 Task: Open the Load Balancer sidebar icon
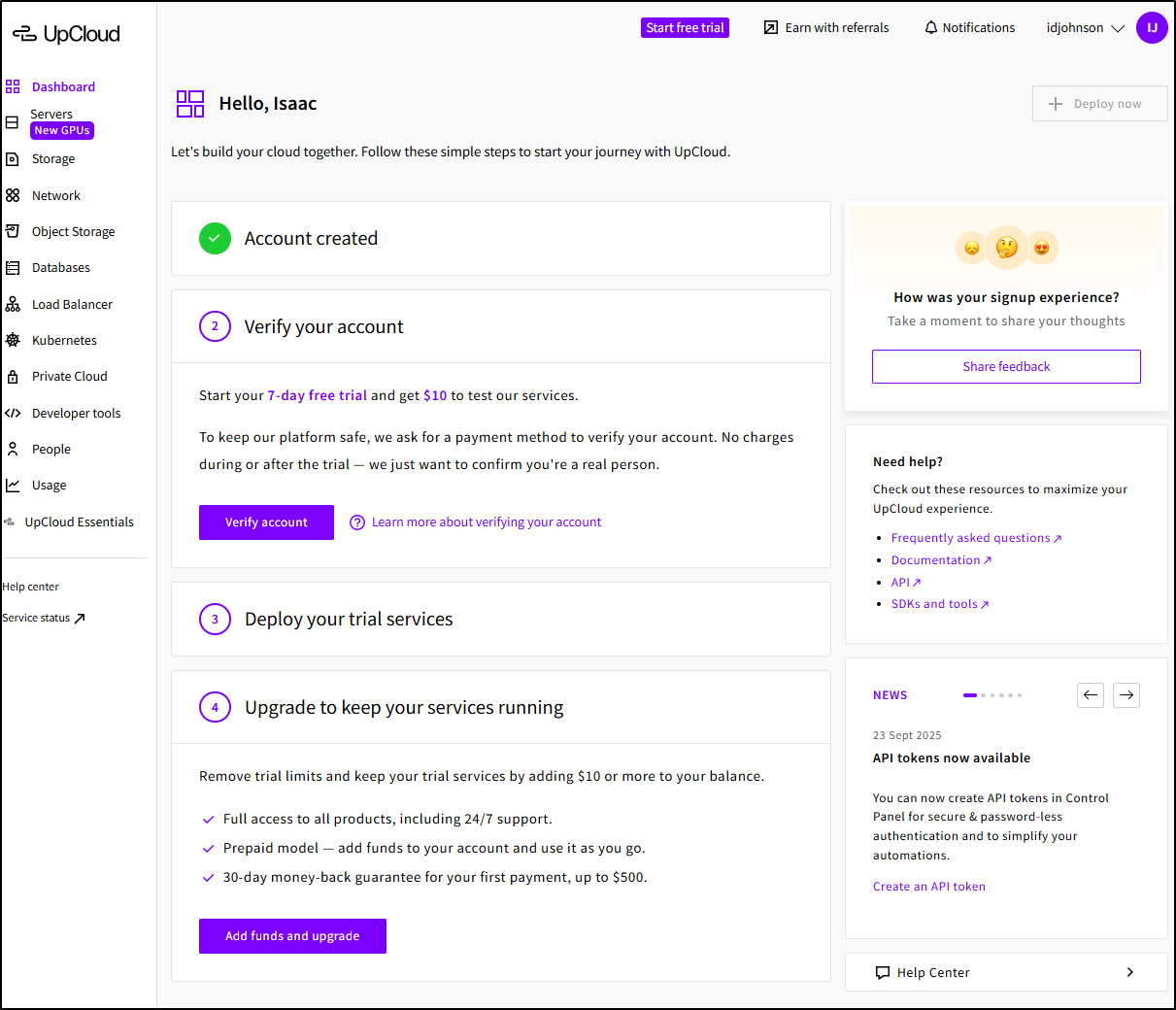tap(13, 304)
